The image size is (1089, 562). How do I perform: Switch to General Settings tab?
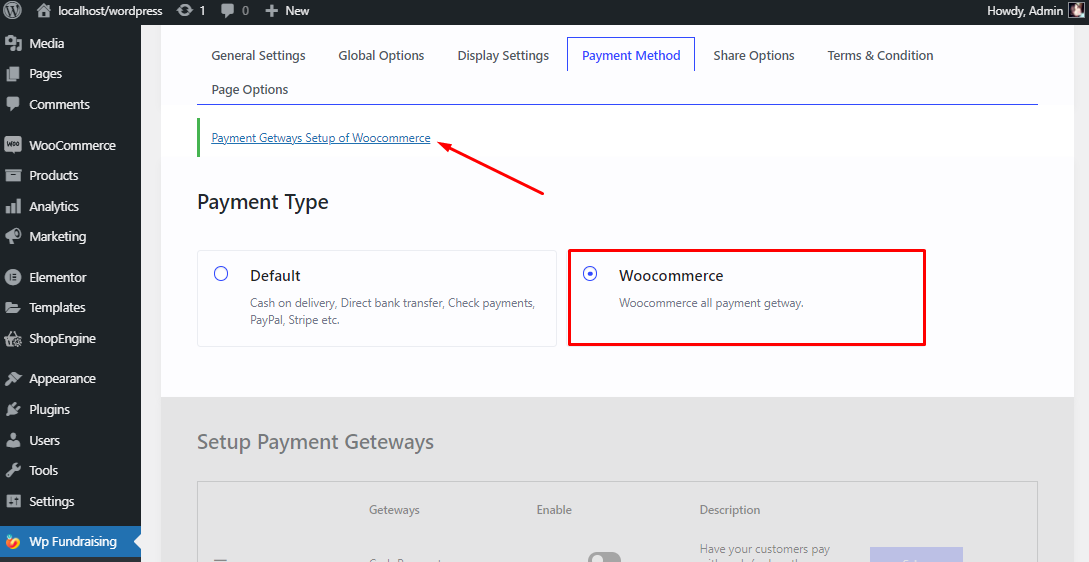click(258, 56)
